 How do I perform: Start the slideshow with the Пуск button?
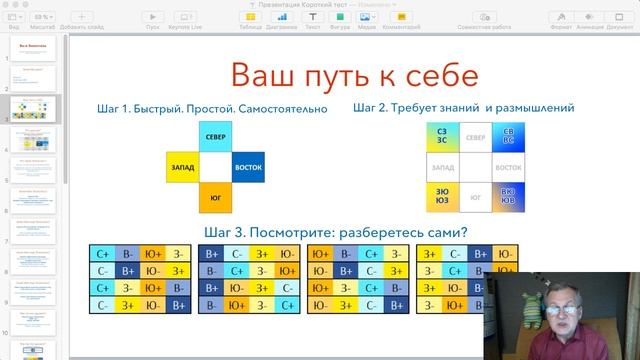[153, 17]
